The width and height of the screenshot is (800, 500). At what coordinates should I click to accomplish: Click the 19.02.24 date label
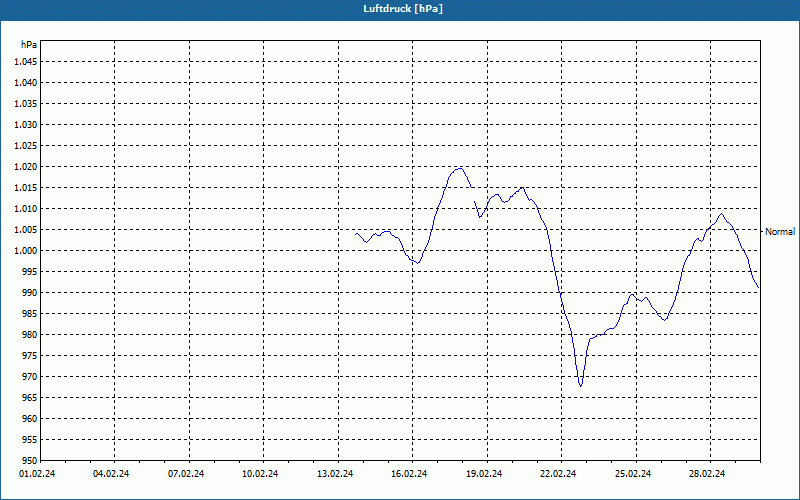[484, 474]
